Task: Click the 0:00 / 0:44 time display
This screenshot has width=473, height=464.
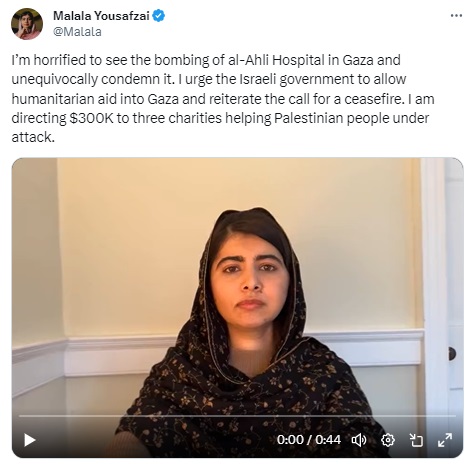Action: (309, 440)
